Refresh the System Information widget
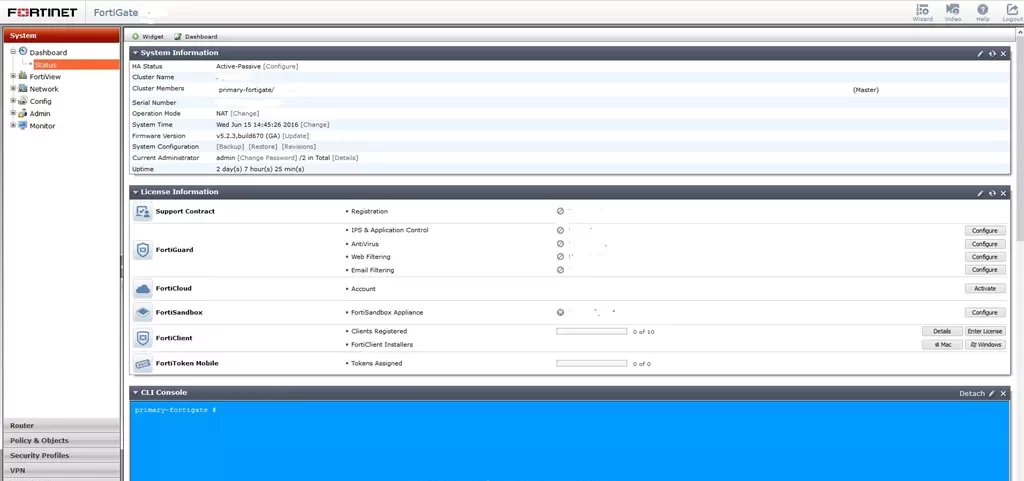Image resolution: width=1024 pixels, height=481 pixels. pyautogui.click(x=992, y=54)
